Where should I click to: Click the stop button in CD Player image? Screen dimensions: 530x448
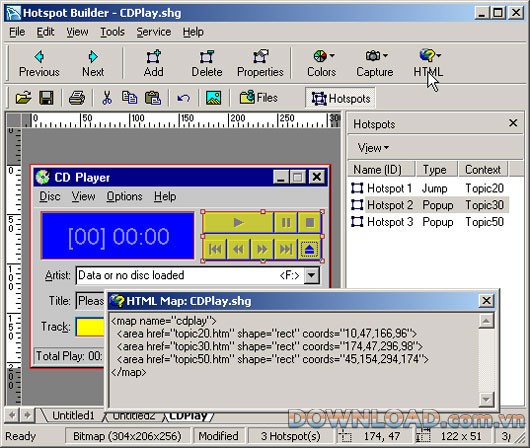point(309,222)
